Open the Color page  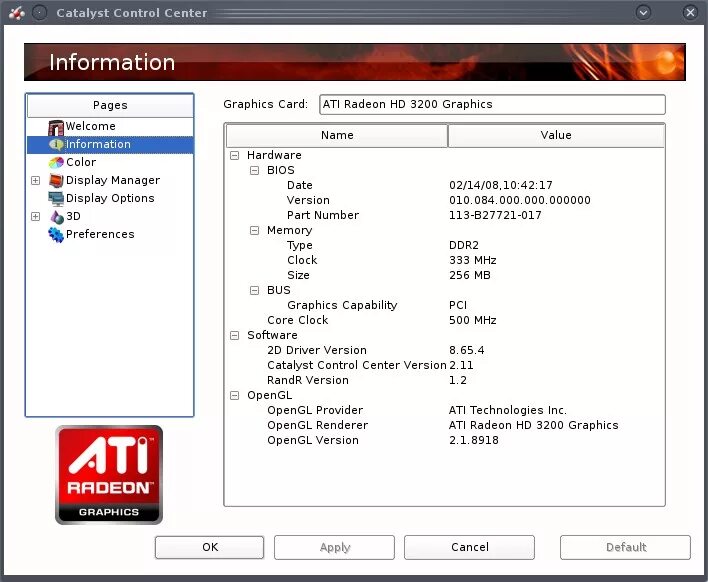(81, 162)
